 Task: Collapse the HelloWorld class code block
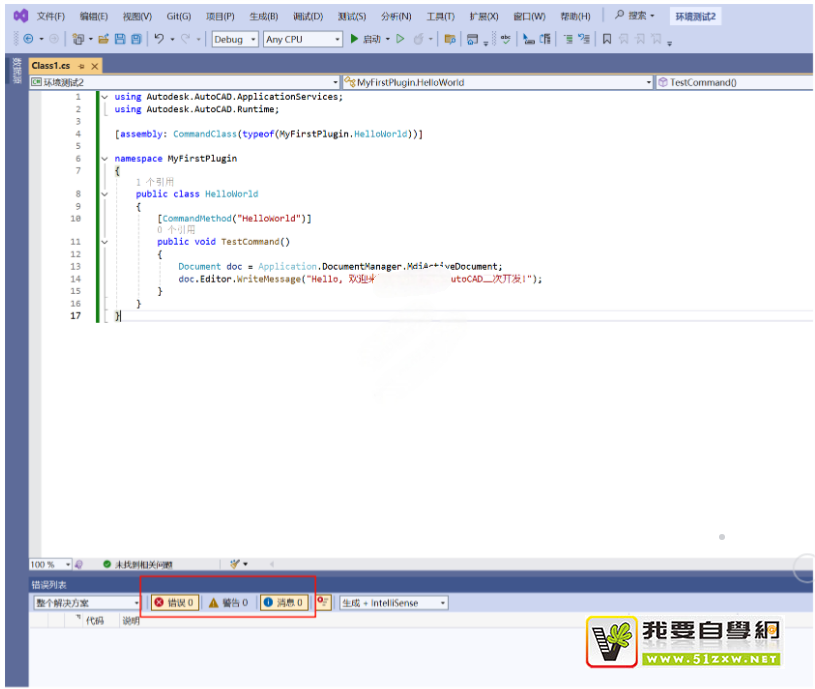tap(104, 194)
